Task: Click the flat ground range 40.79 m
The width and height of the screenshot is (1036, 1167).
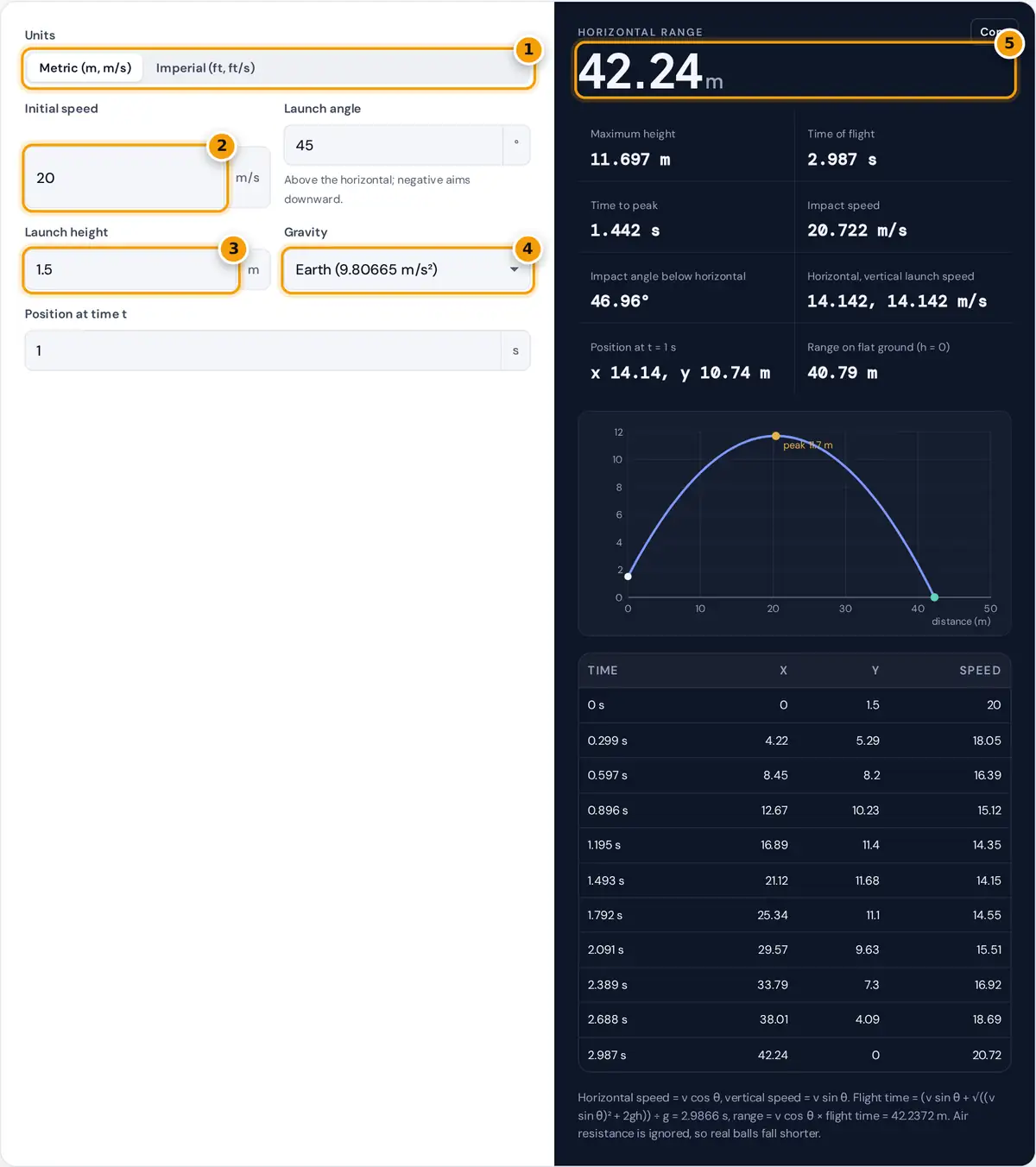Action: (842, 373)
